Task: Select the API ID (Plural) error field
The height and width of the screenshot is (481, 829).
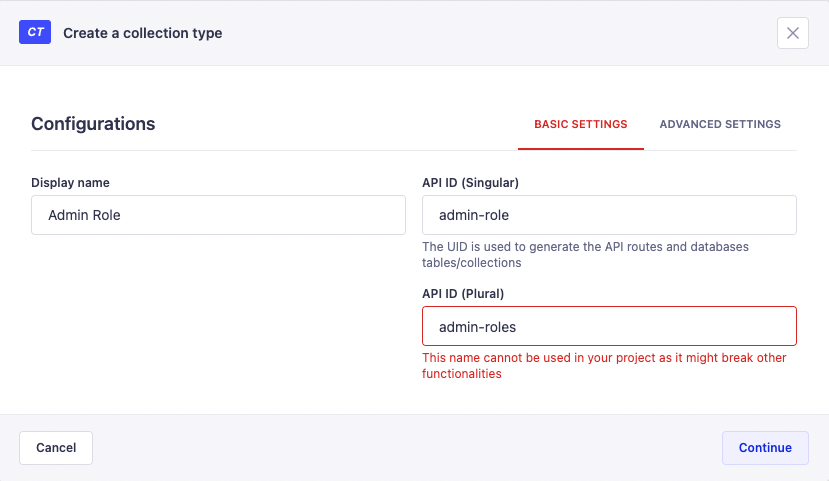Action: (609, 326)
